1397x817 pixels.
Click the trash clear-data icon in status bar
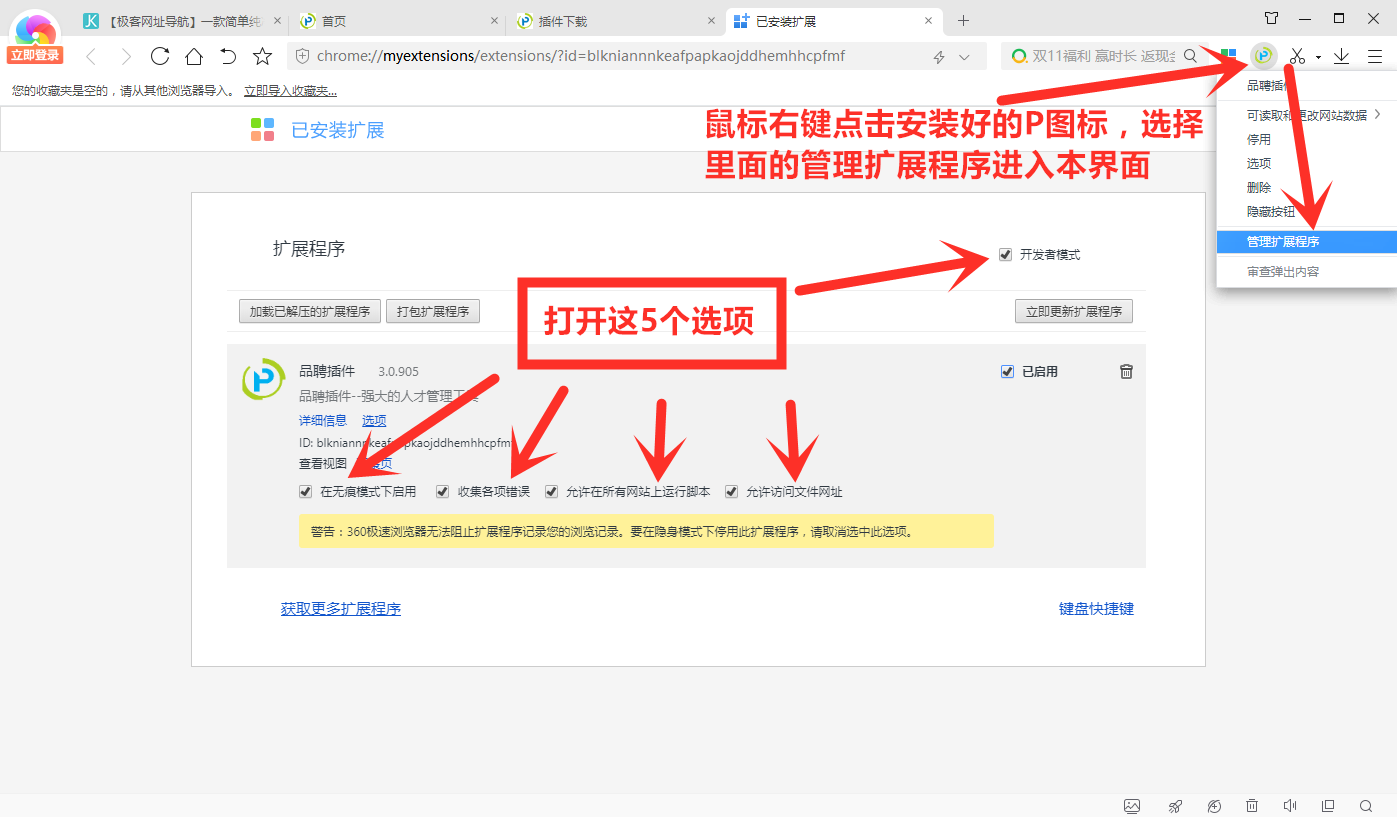[x=1252, y=805]
